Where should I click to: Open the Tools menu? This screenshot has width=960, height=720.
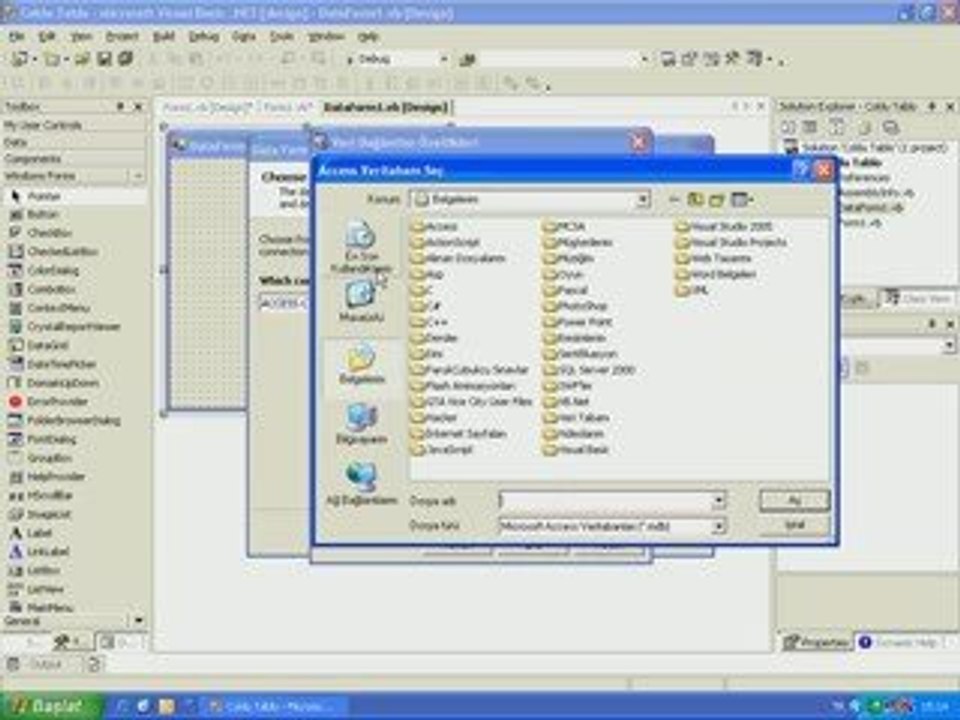[282, 37]
